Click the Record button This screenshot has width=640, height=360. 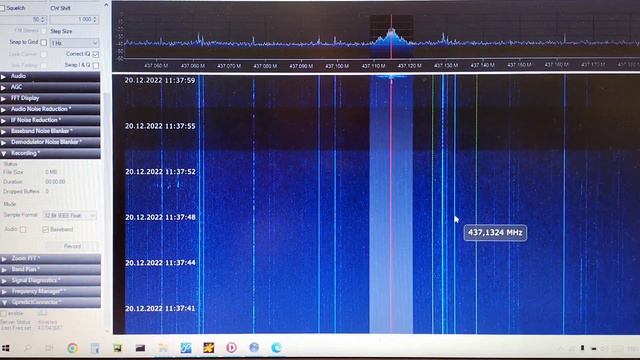tap(72, 246)
